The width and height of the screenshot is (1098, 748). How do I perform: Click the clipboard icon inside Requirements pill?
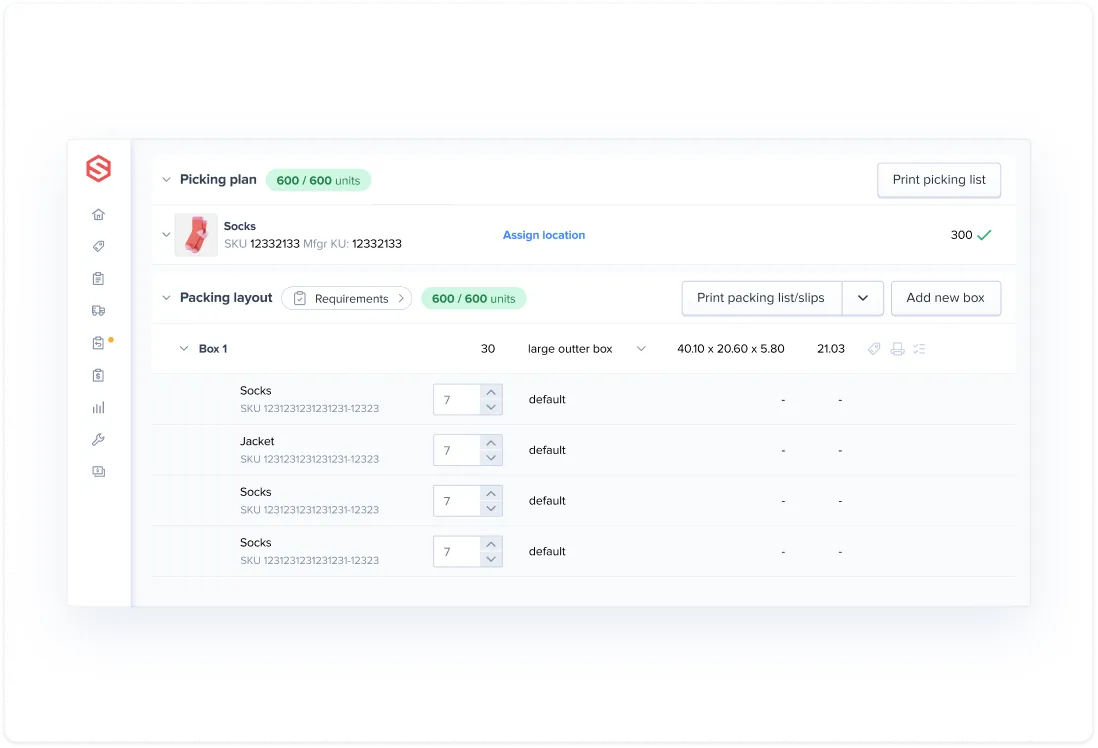click(x=300, y=298)
